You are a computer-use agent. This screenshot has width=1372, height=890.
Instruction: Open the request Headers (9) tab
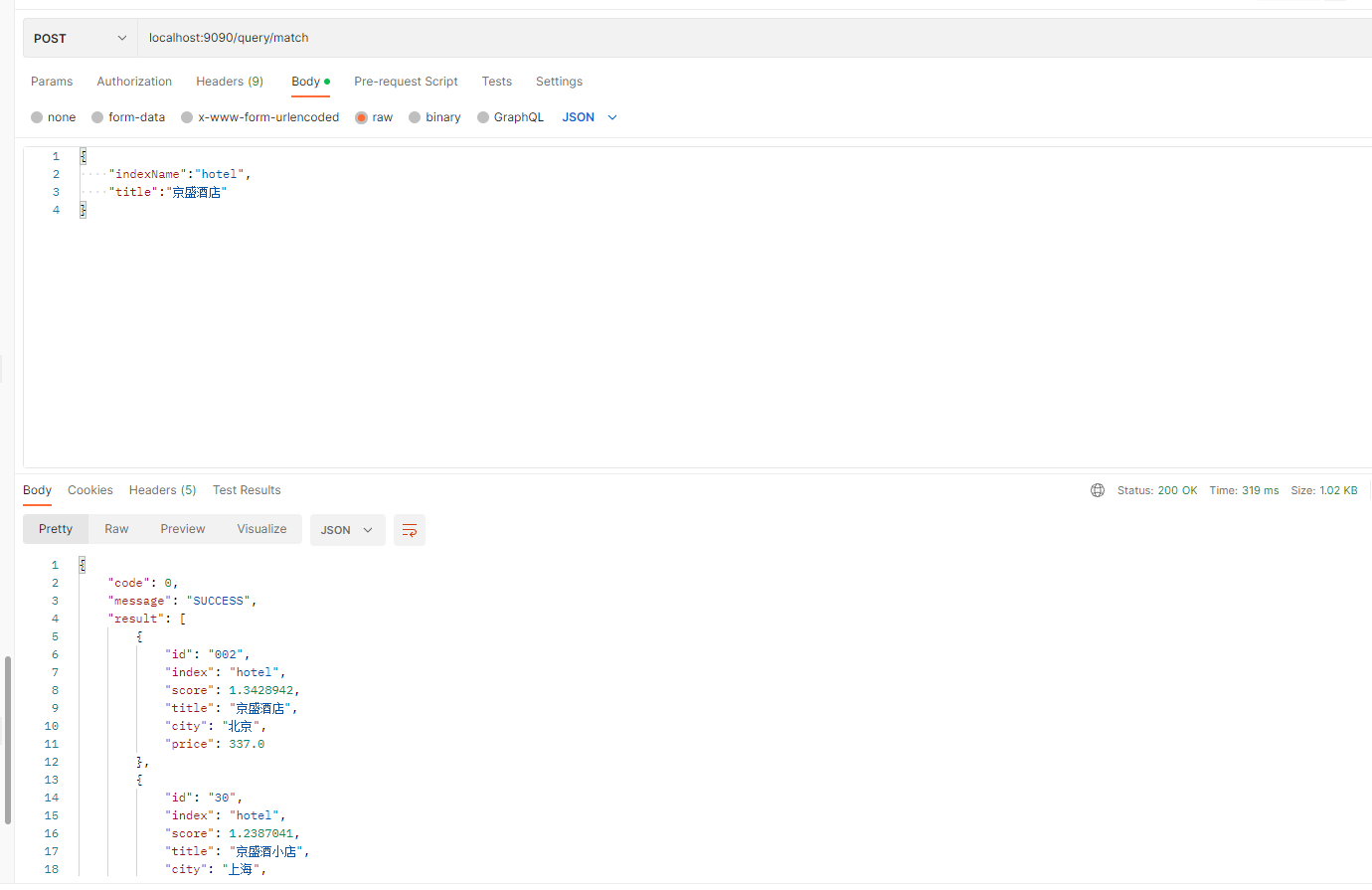(x=230, y=82)
